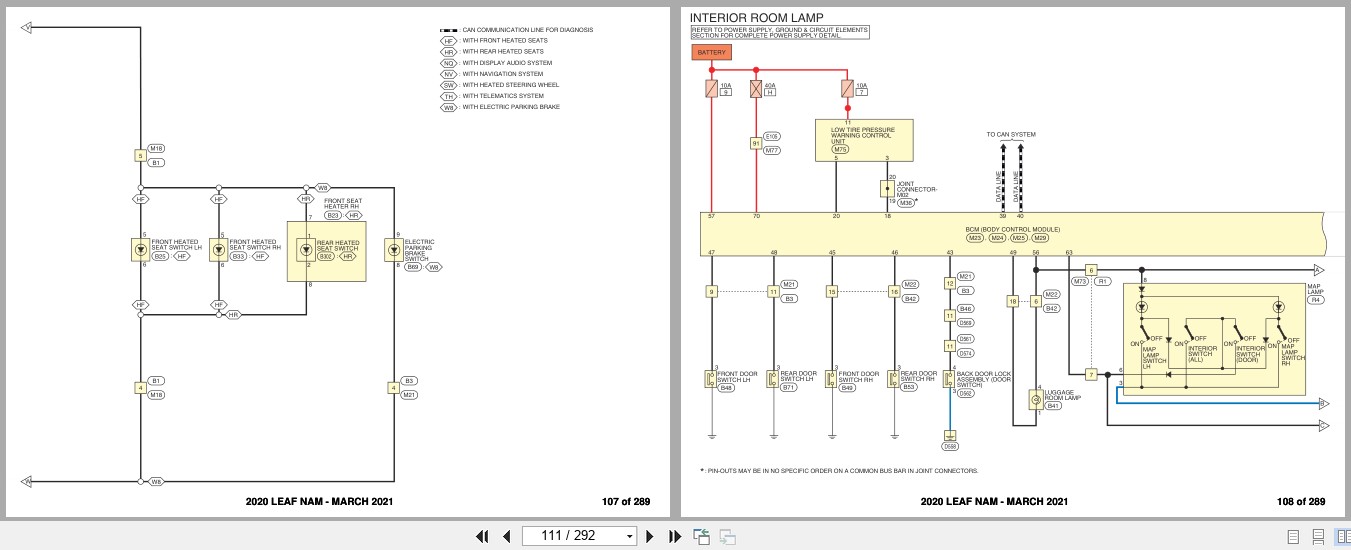This screenshot has height=550, width=1351.
Task: Click the greyed-out forward view icon
Action: pos(727,537)
